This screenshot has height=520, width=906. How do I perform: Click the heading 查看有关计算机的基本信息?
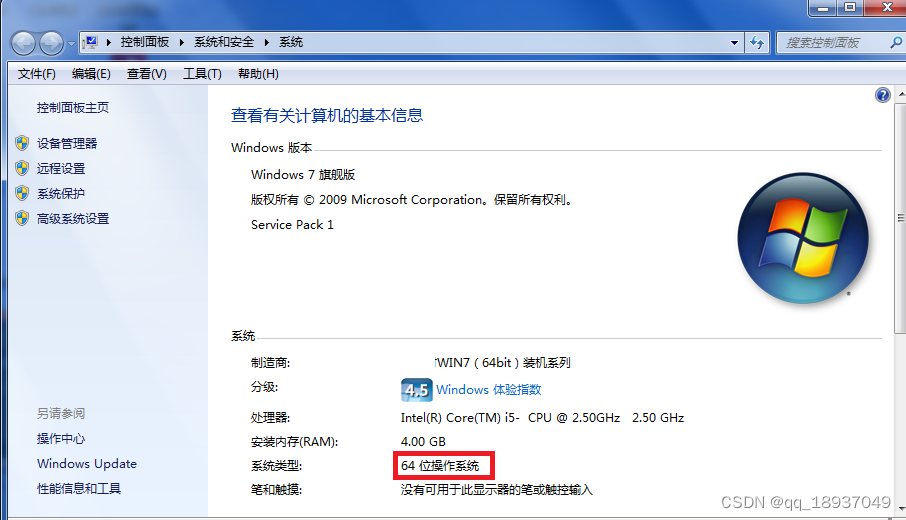327,116
